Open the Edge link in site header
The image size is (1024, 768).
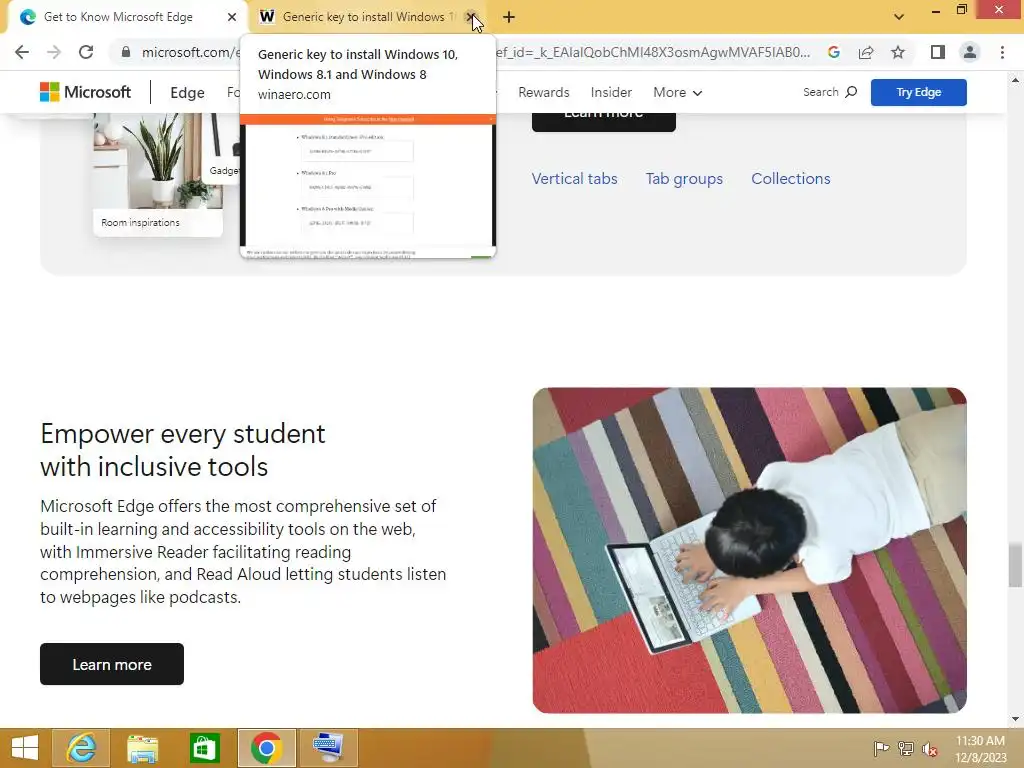pyautogui.click(x=187, y=93)
